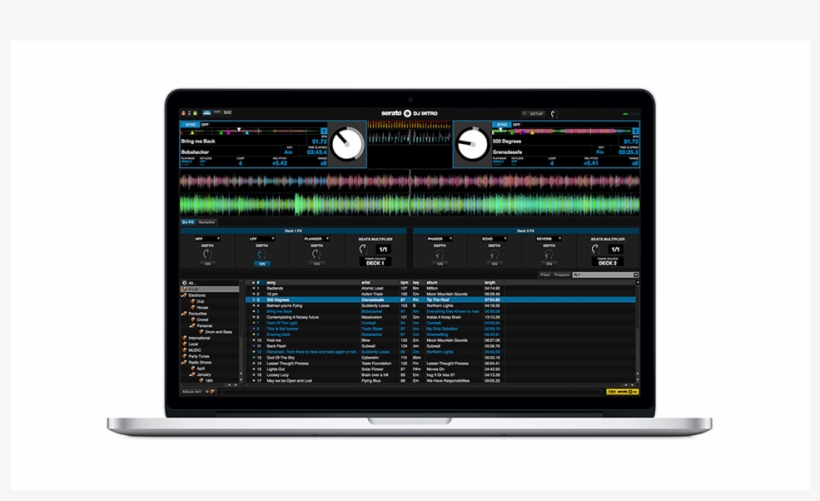Click the Deck 1 beats multiplier 1/1 value
This screenshot has height=501, width=820.
[383, 249]
